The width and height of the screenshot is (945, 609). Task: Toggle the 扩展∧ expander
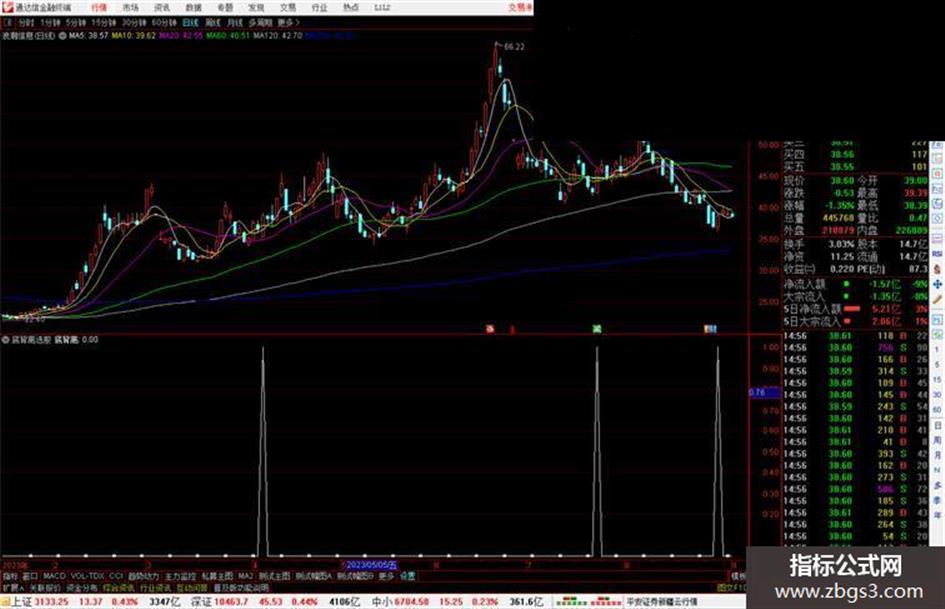[12, 588]
